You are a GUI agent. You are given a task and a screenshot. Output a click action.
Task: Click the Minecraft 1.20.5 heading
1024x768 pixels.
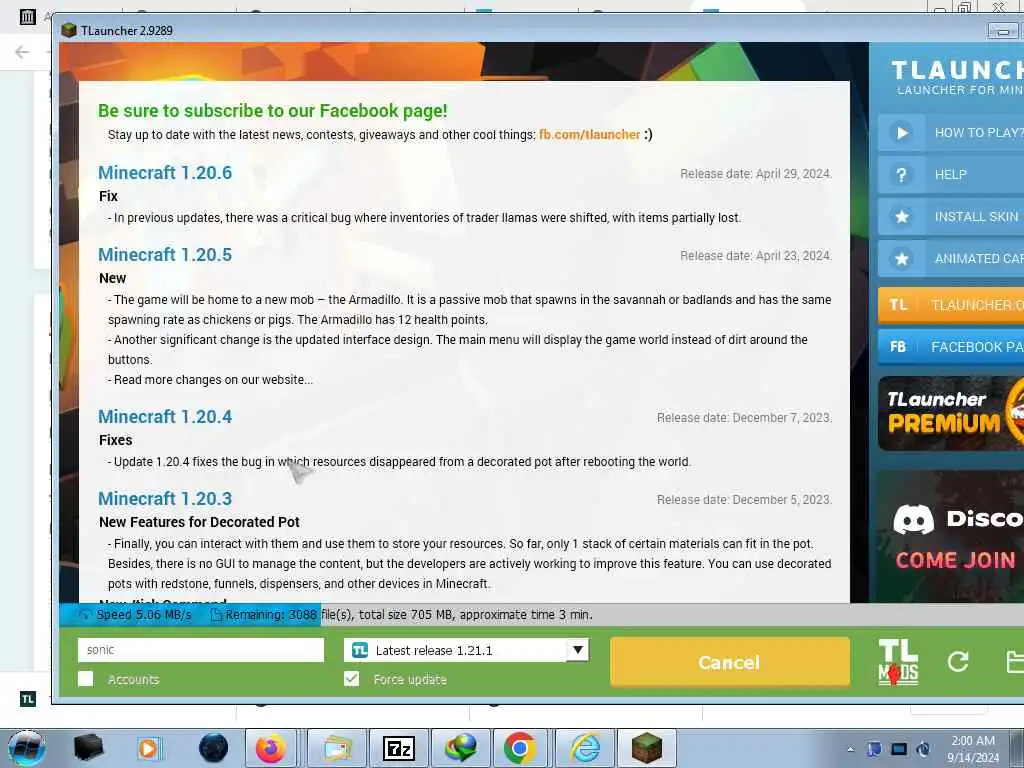(x=165, y=255)
